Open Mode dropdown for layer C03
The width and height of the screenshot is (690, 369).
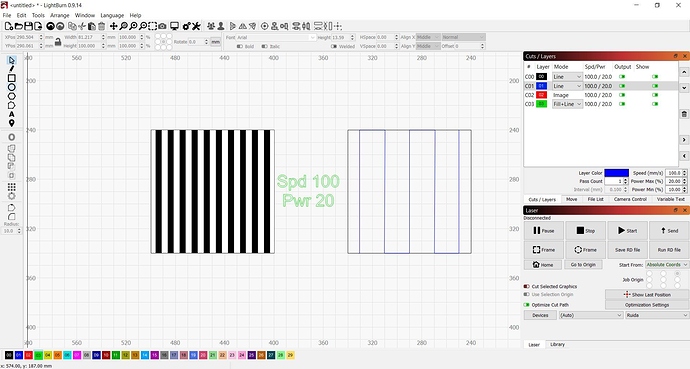pos(567,104)
